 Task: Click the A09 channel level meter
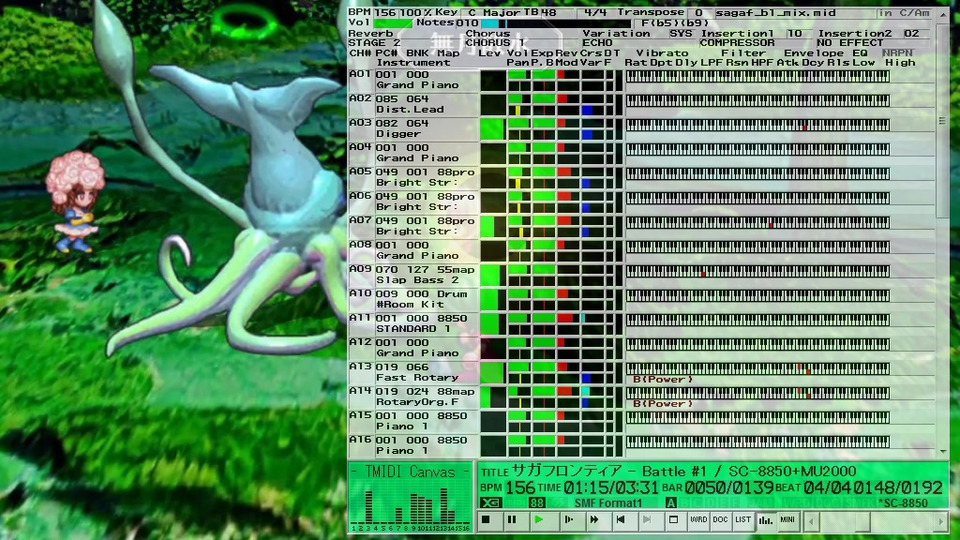[x=493, y=276]
